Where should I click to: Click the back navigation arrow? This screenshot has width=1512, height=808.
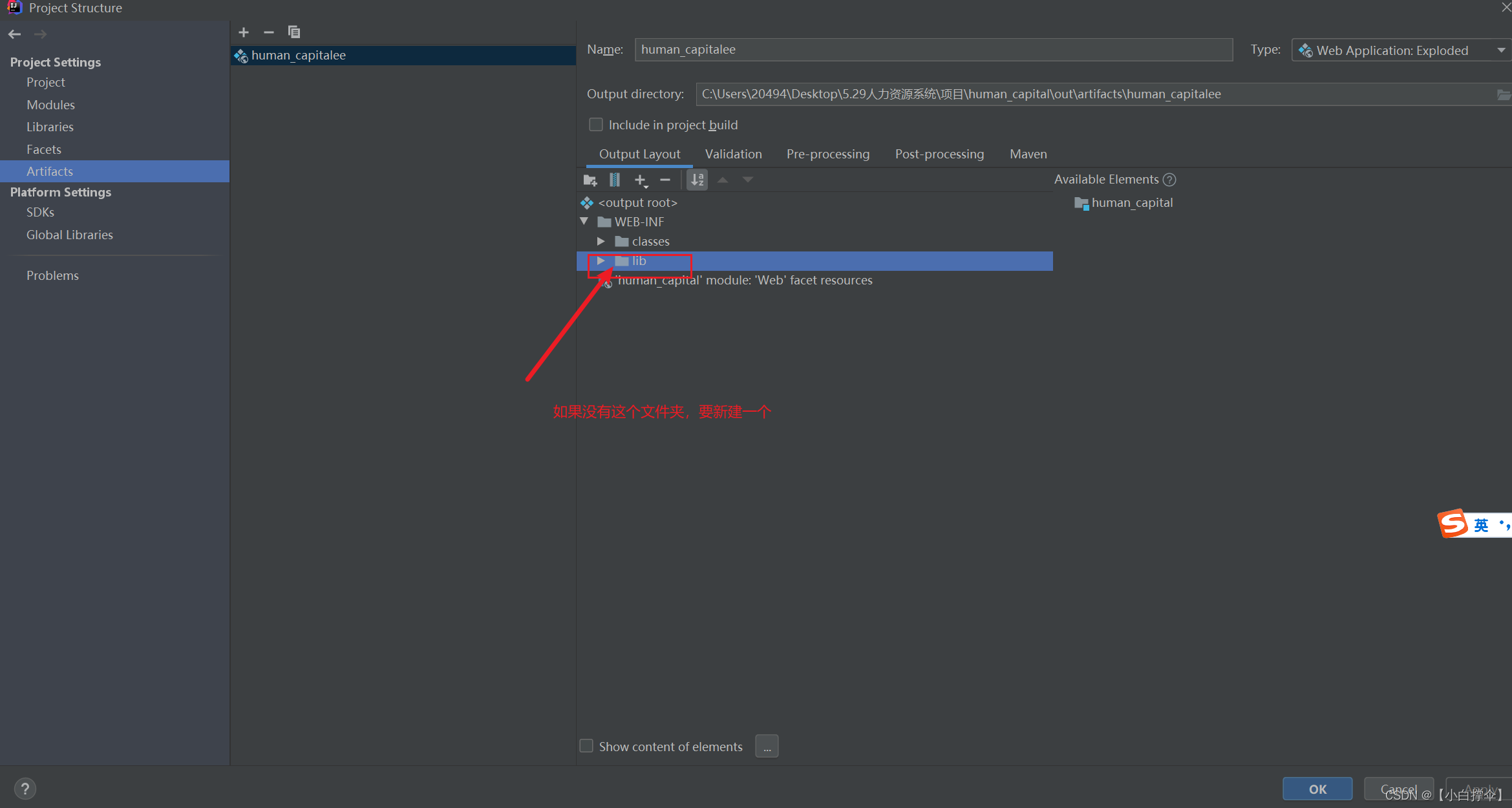click(x=15, y=34)
